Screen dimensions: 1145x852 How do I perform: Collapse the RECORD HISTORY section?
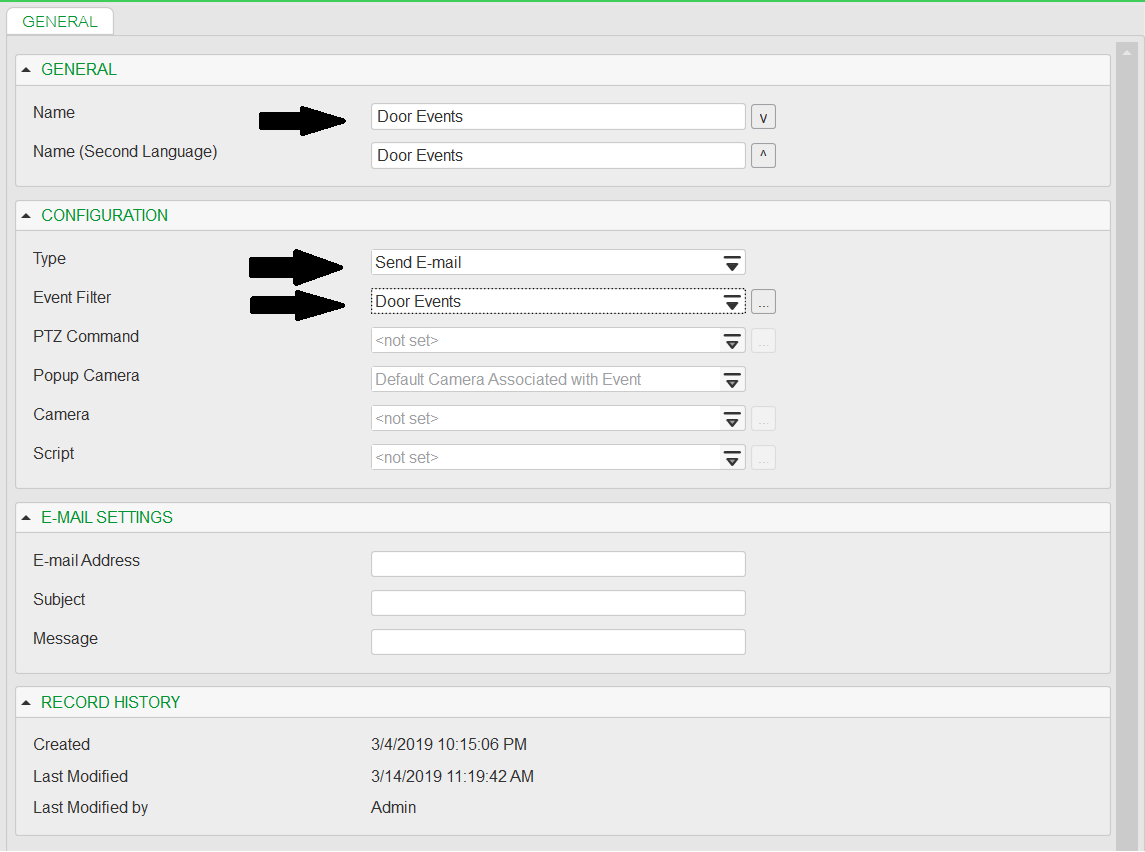(x=26, y=702)
